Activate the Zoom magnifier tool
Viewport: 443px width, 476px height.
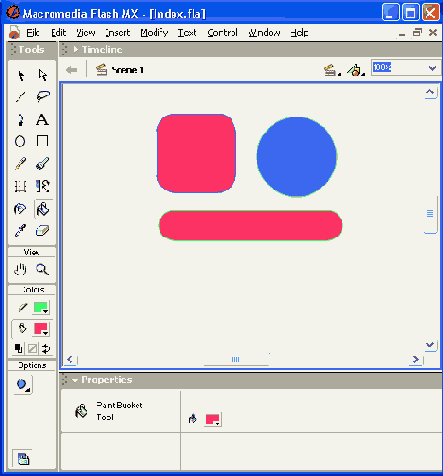pyautogui.click(x=42, y=269)
